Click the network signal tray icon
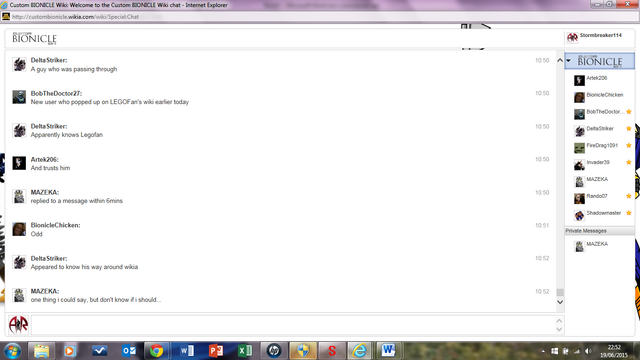The height and width of the screenshot is (360, 640). tap(577, 351)
